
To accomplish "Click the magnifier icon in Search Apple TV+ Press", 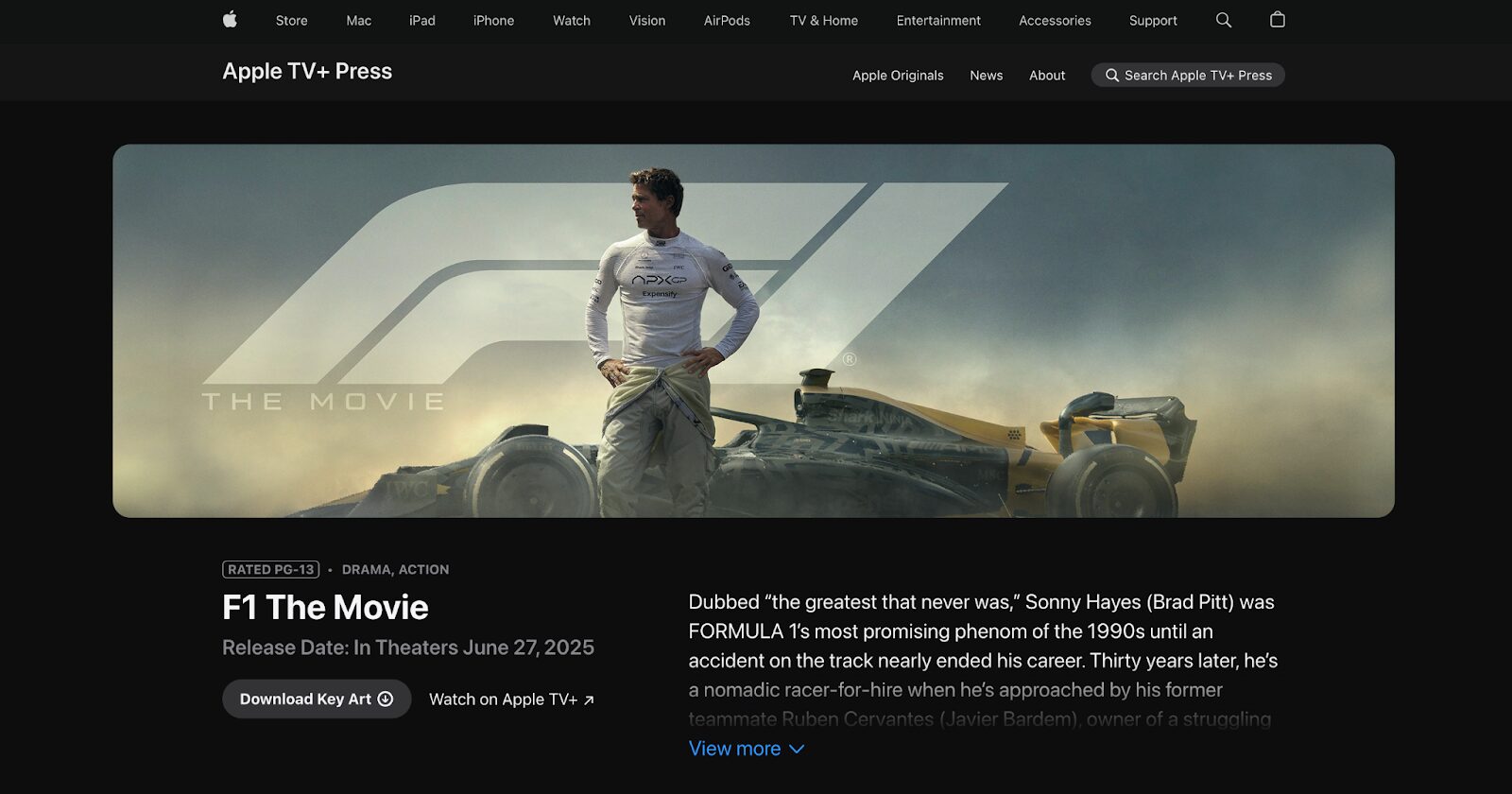I will click(x=1112, y=76).
